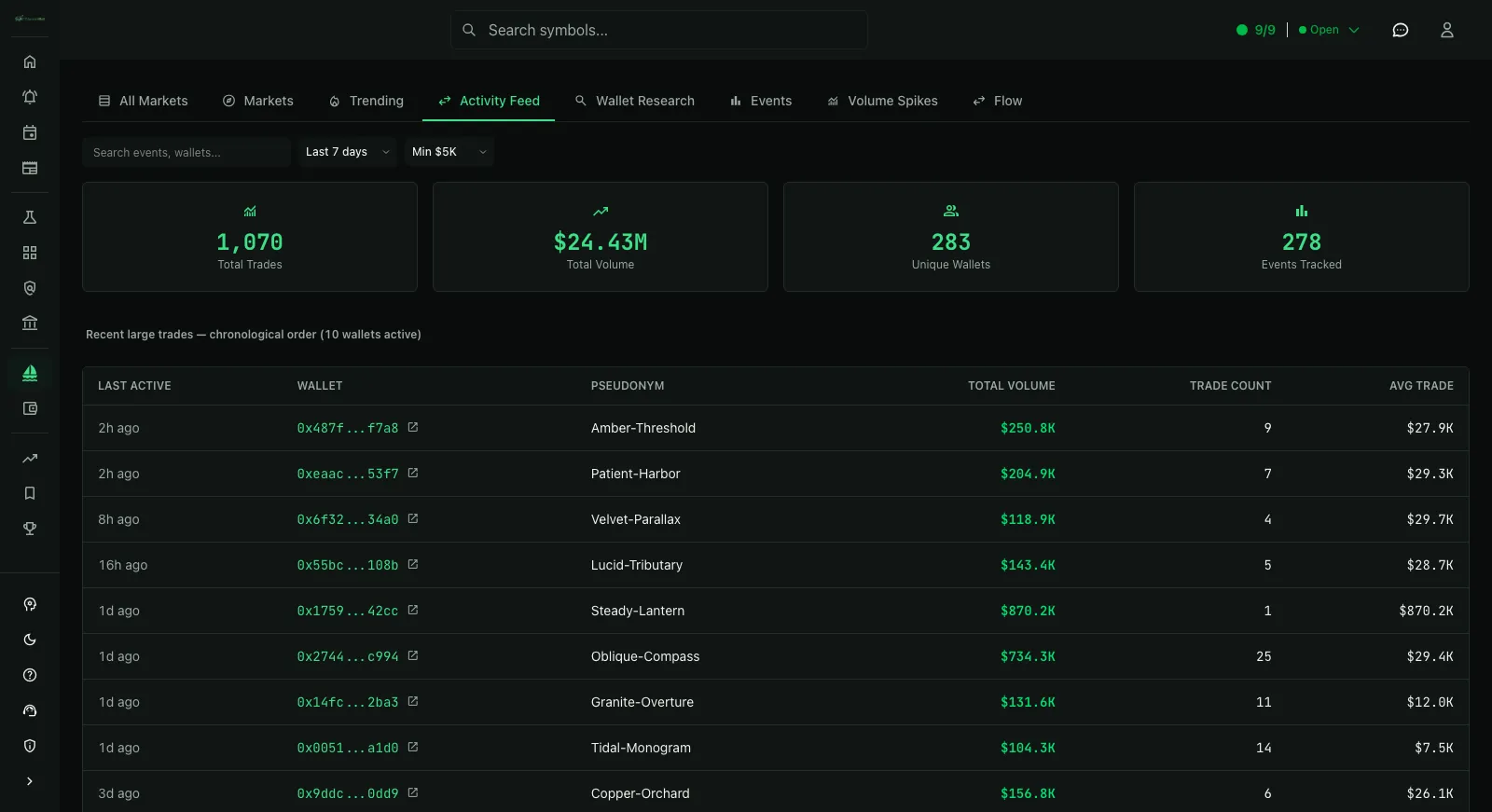1492x812 pixels.
Task: Sort by LAST ACTIVE column header
Action: coord(134,386)
